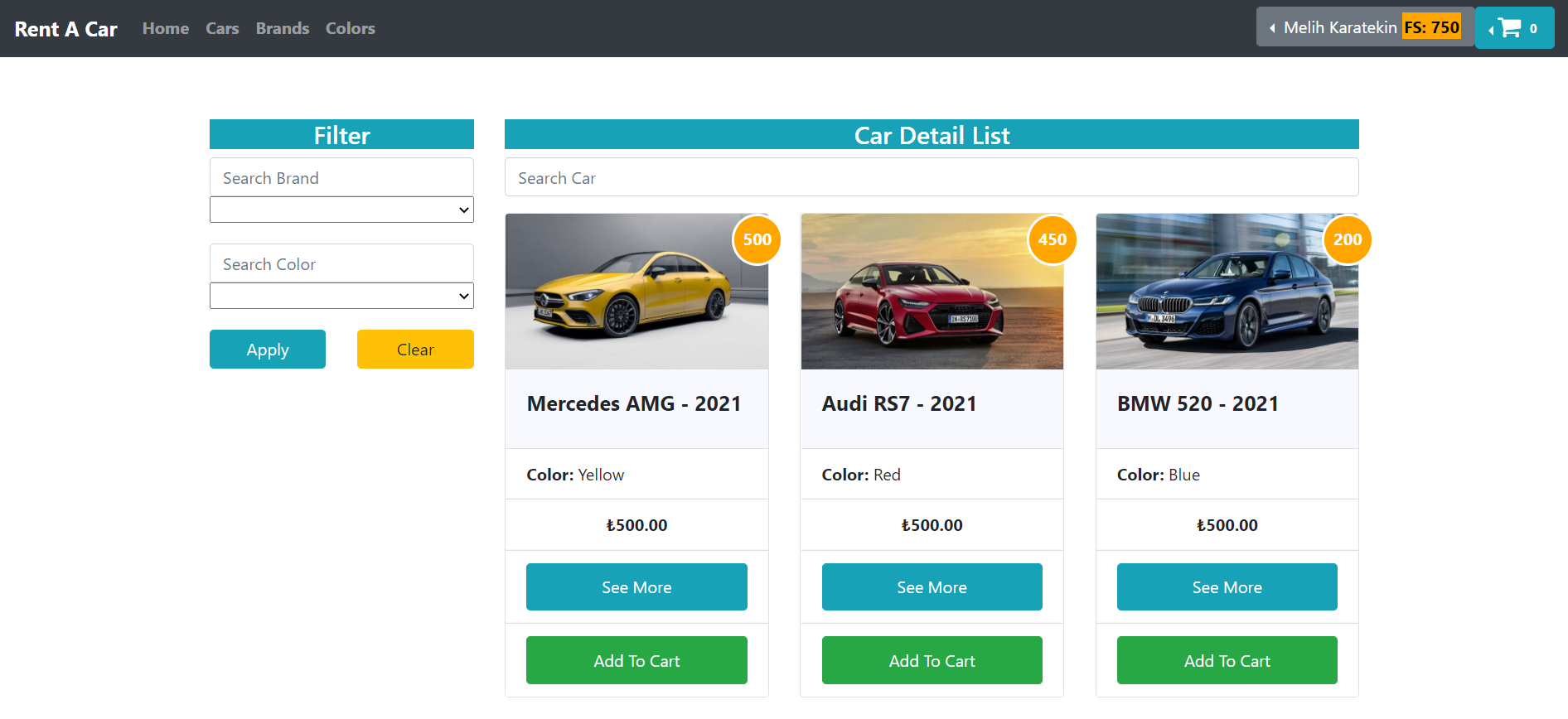Screen dimensions: 1568x719
Task: Go to Home in navbar
Action: (166, 28)
